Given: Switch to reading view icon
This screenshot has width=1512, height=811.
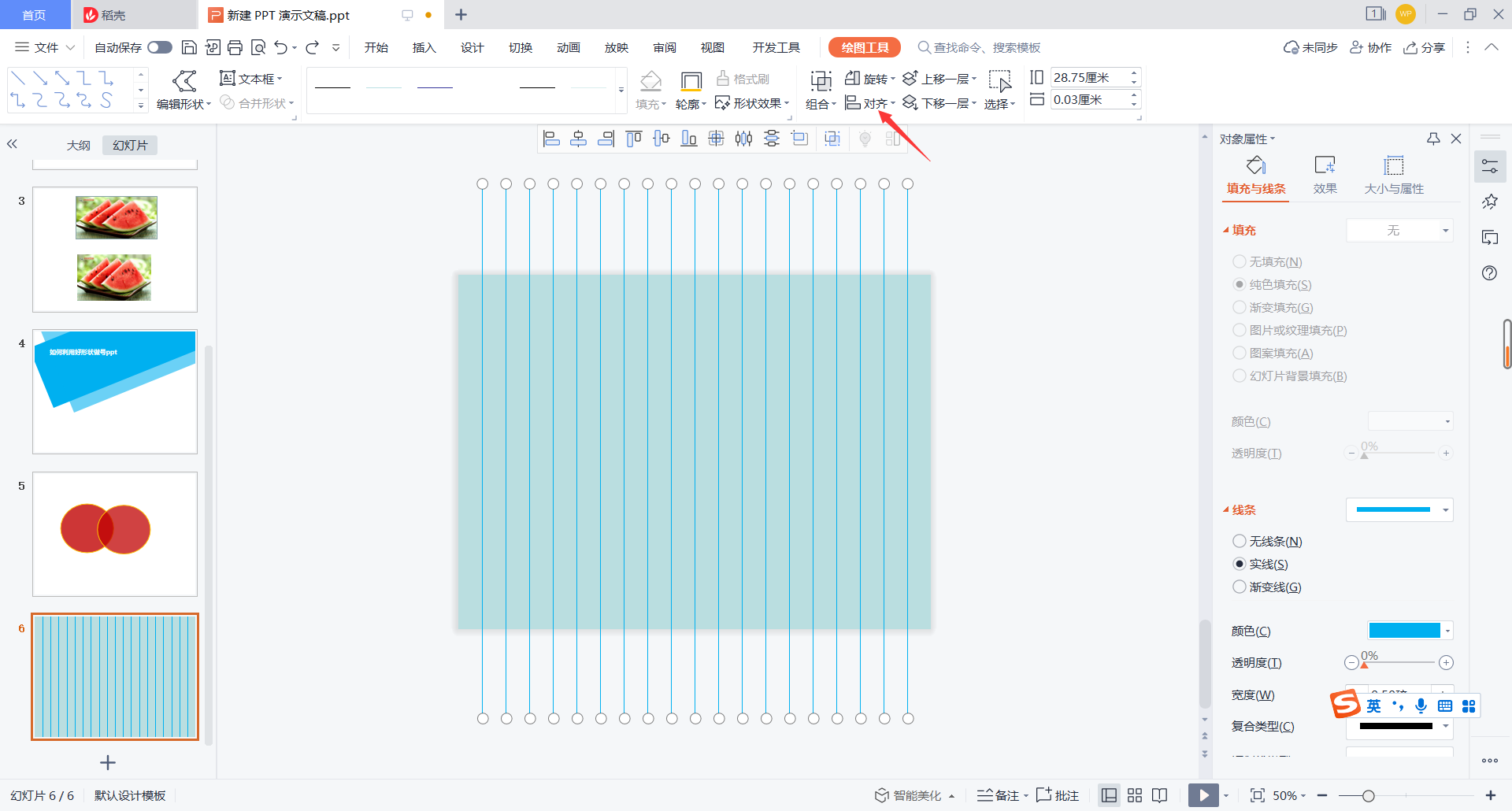Looking at the screenshot, I should point(1160,795).
